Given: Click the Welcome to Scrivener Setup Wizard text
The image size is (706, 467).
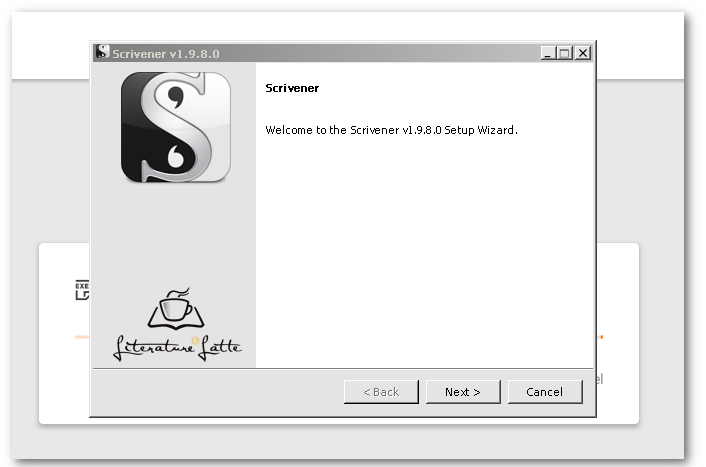Looking at the screenshot, I should [391, 130].
